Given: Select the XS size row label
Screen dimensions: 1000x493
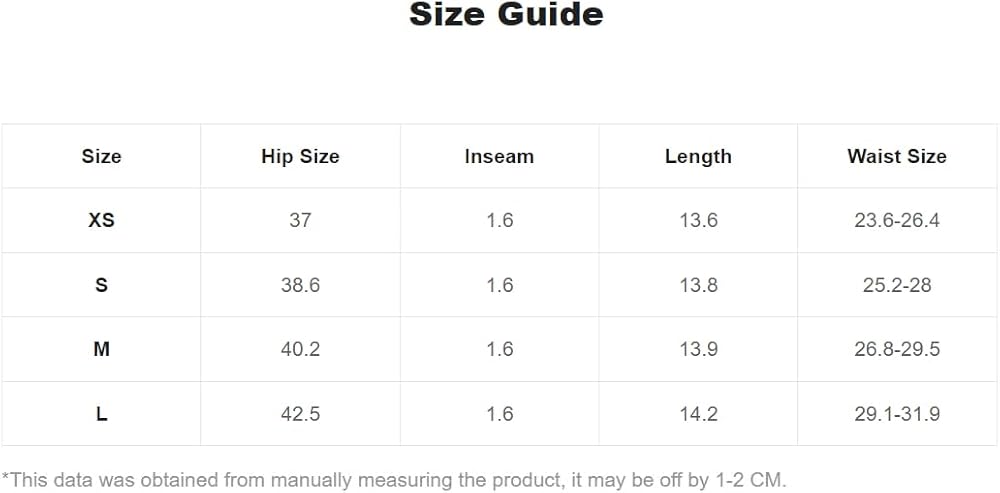Looking at the screenshot, I should click(101, 221).
